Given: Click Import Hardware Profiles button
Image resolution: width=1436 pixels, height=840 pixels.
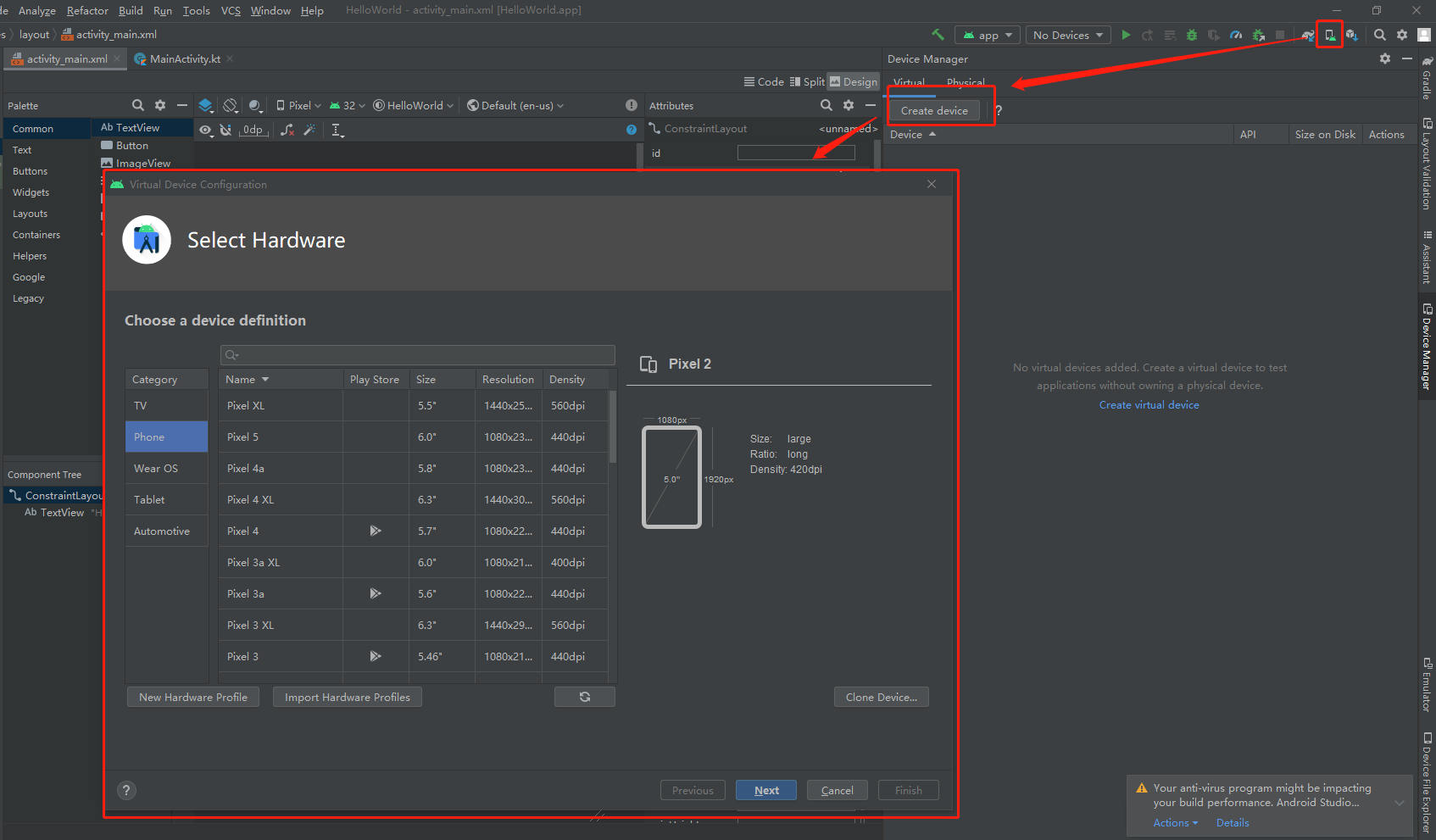Looking at the screenshot, I should [x=348, y=697].
